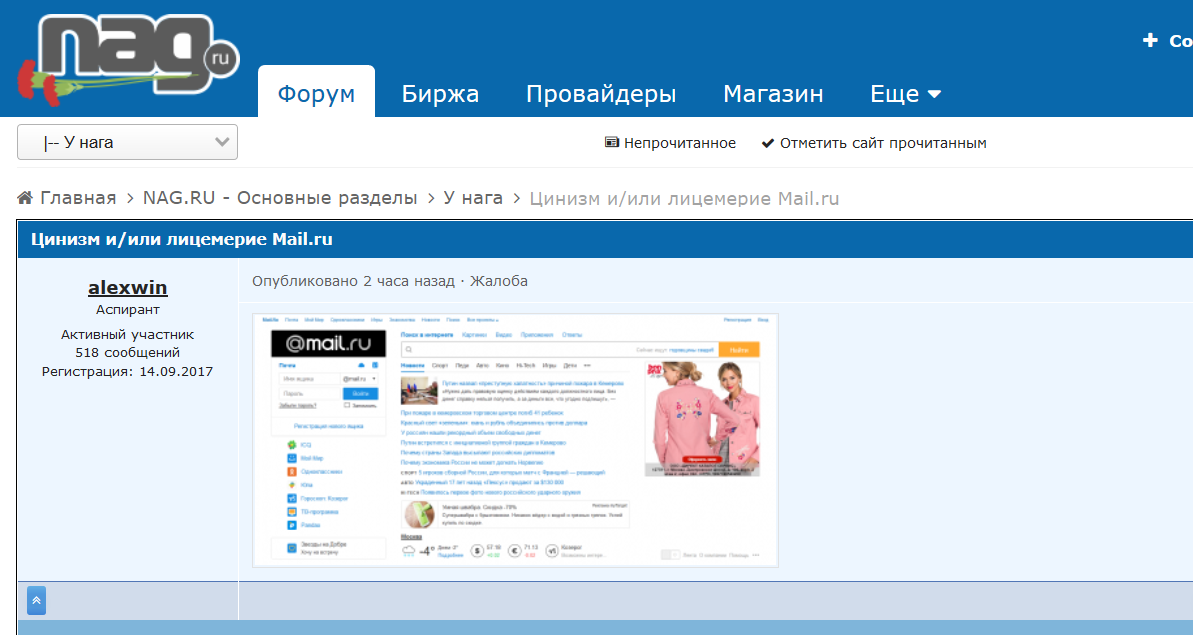Enlarge the Mail.ru screenshot thumbnail
The image size is (1193, 635).
515,440
